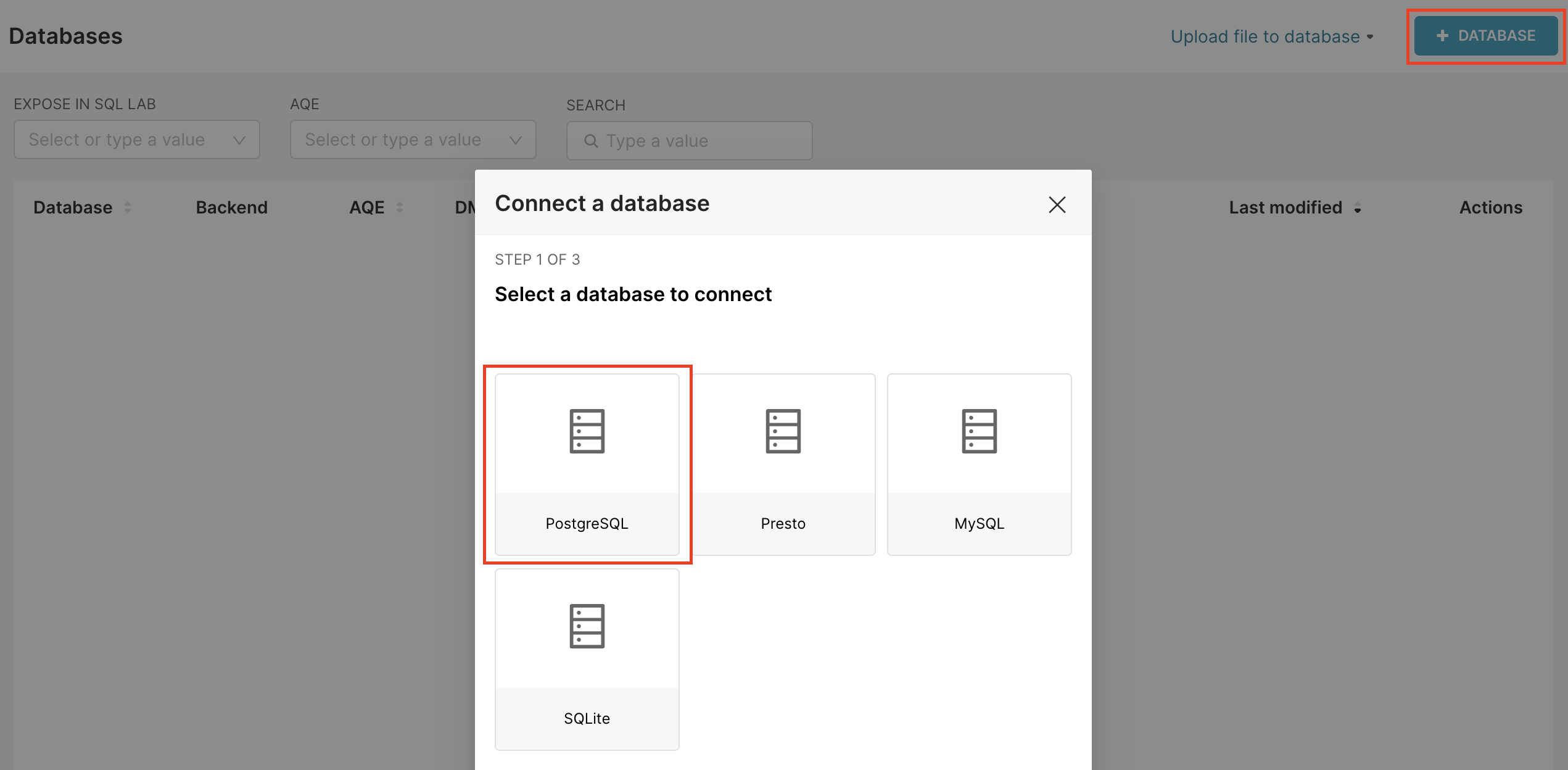The width and height of the screenshot is (1568, 770).
Task: Select the SQLite database card
Action: (x=587, y=659)
